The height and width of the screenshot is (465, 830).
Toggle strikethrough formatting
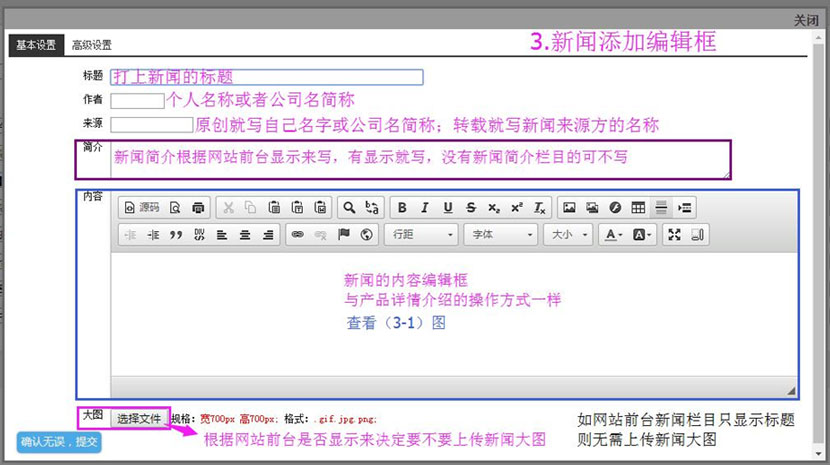(x=470, y=208)
